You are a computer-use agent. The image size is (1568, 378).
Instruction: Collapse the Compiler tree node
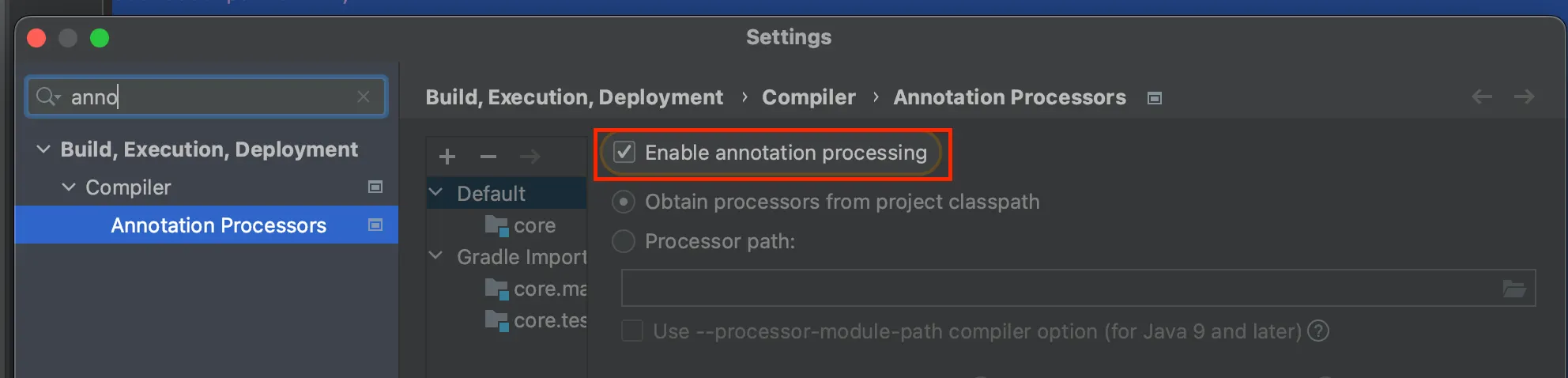69,187
